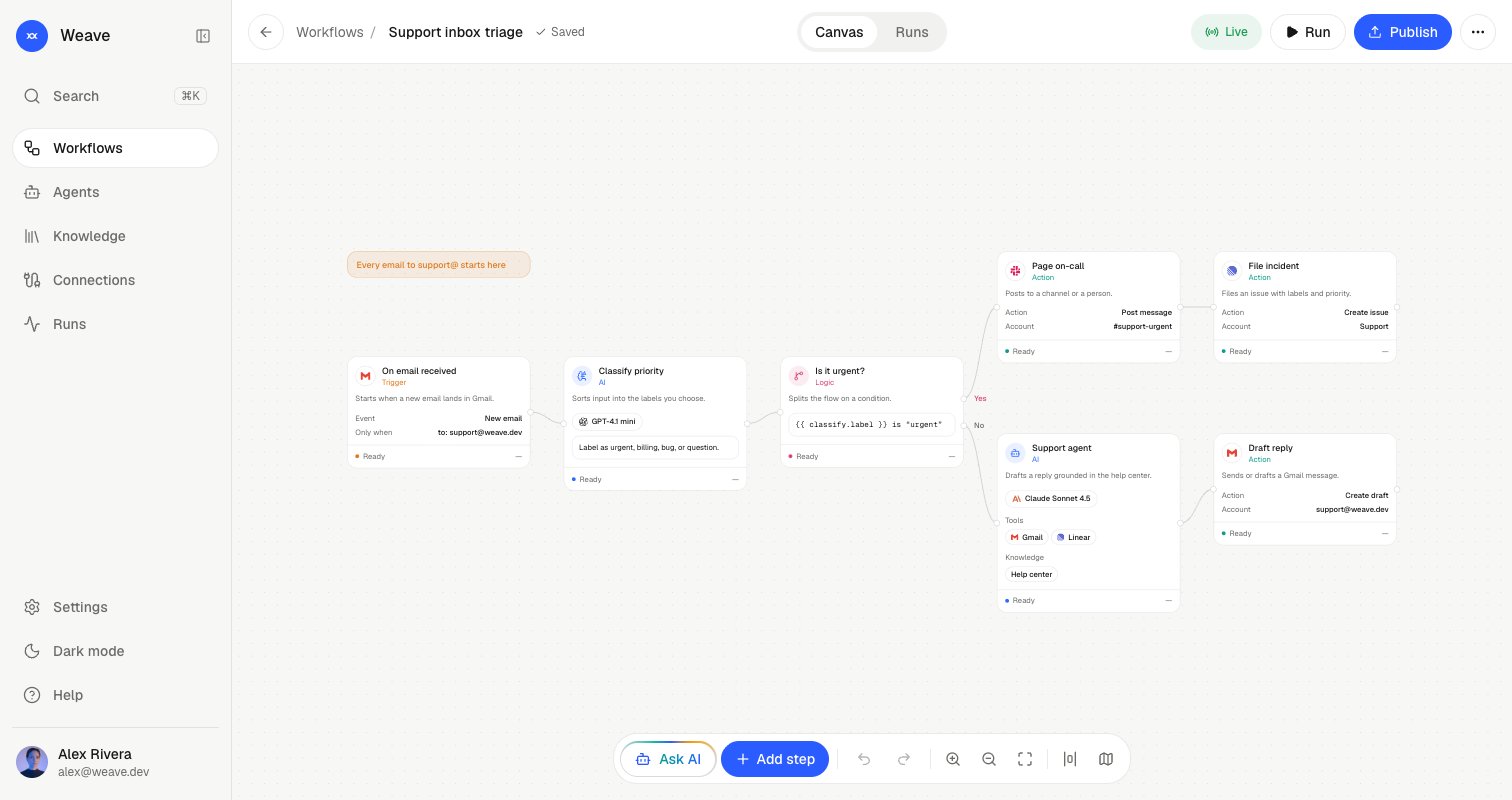This screenshot has height=800, width=1512.
Task: Toggle Dark mode
Action: pos(116,651)
